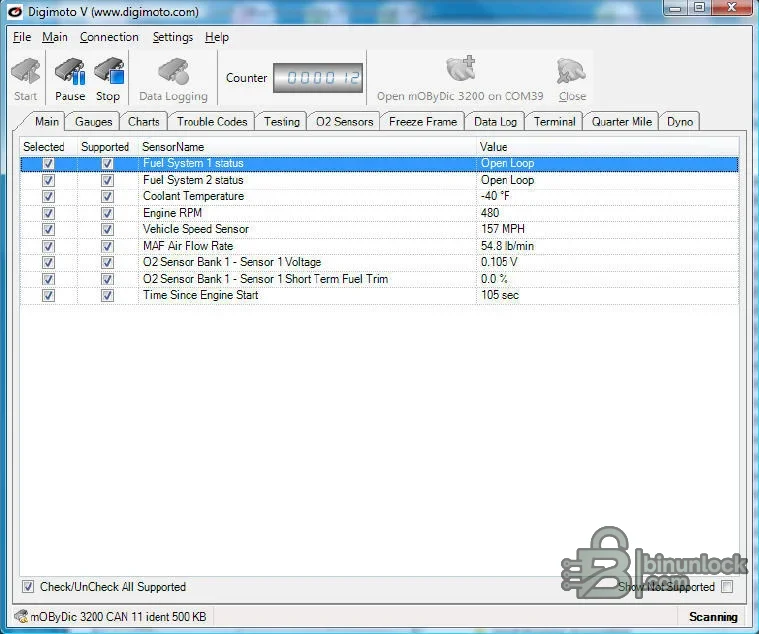Enable the Show Not Supported checkbox

727,587
